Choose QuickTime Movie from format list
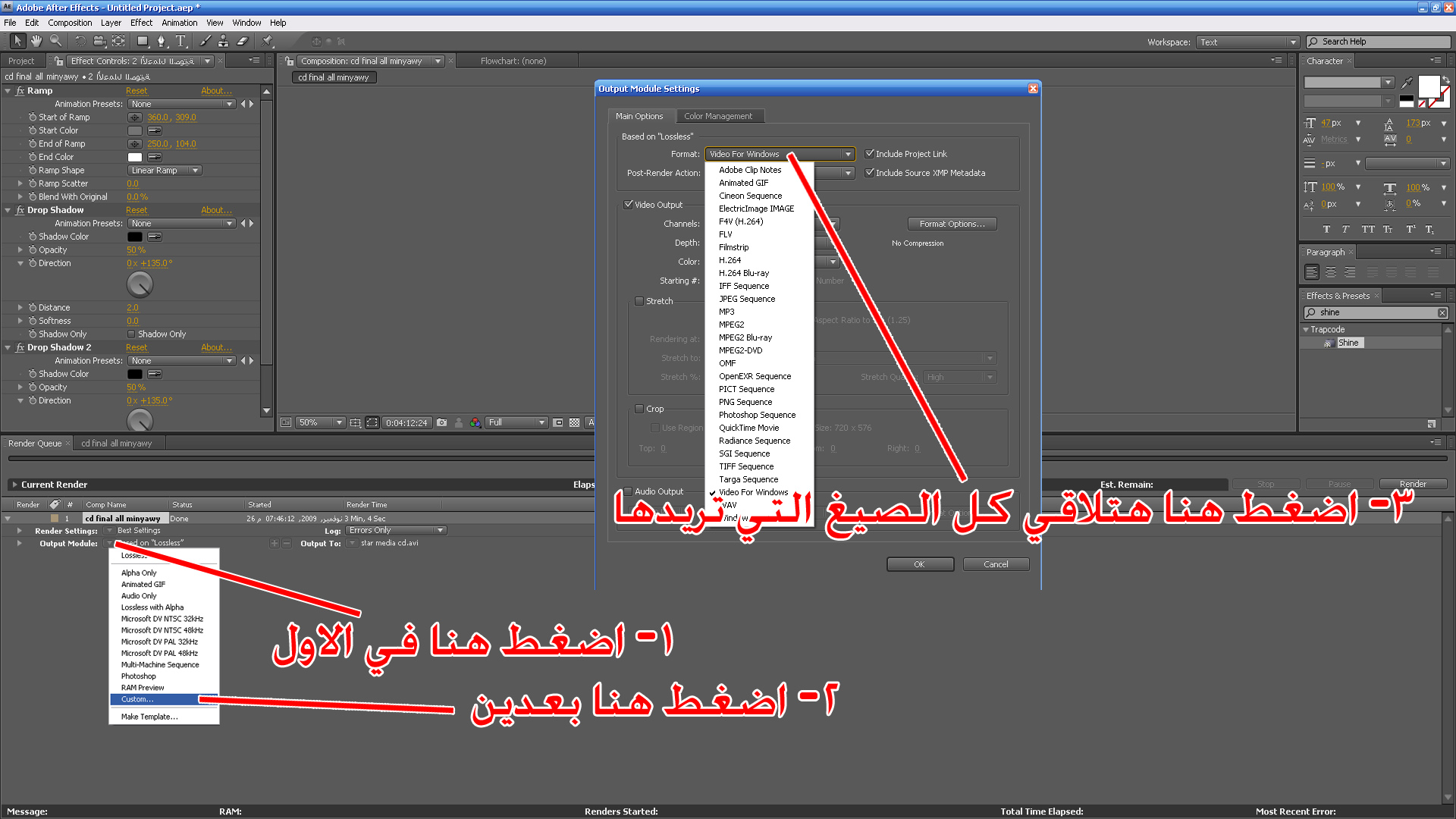Viewport: 1456px width, 819px height. click(x=748, y=428)
